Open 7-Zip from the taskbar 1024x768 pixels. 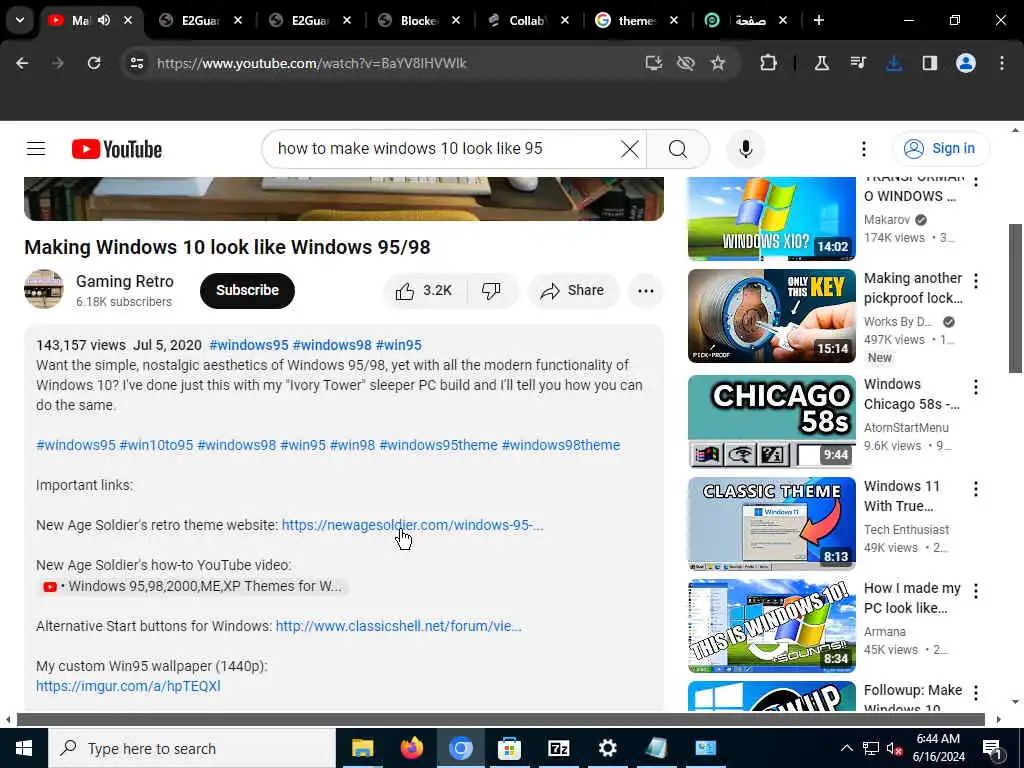pos(558,748)
